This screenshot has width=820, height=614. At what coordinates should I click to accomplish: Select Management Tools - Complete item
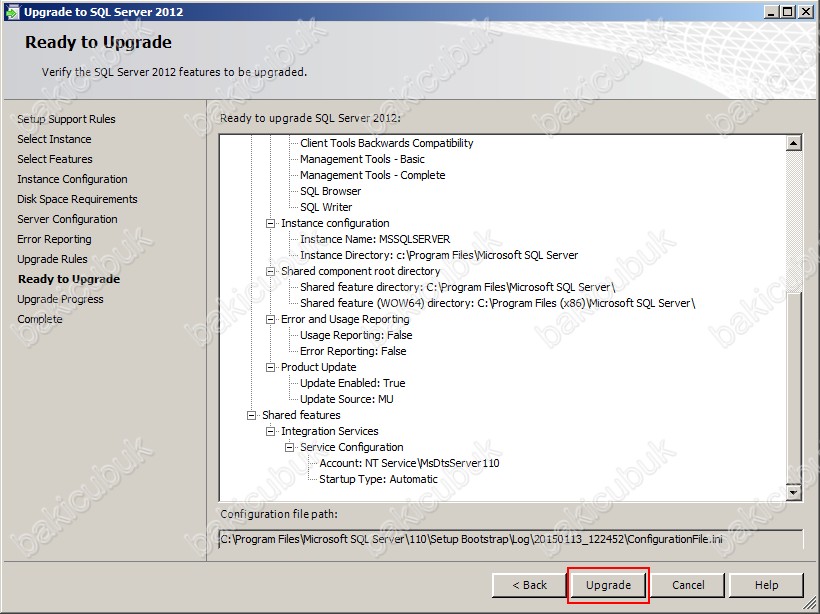[372, 175]
